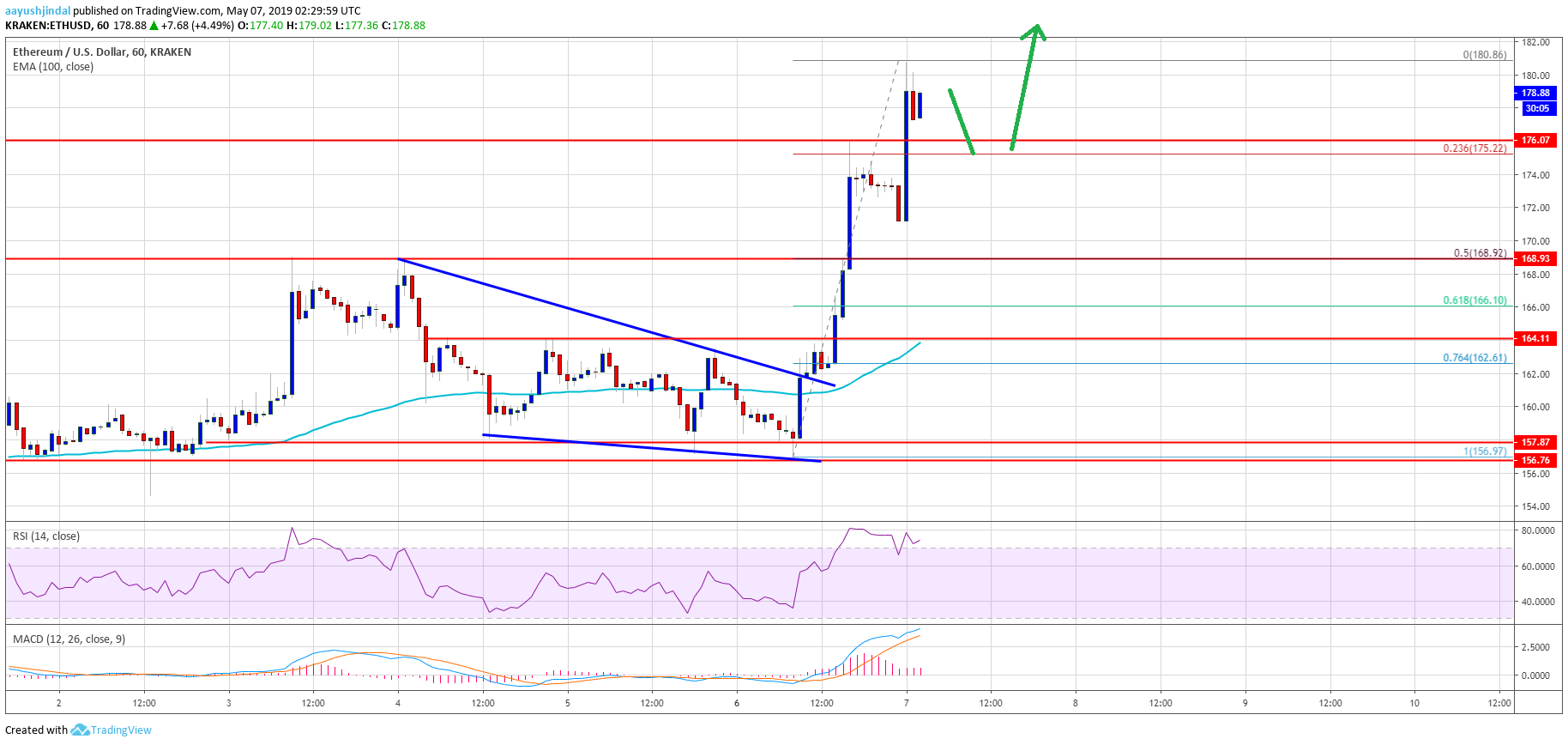Select the red 157.87 price level tag

[x=1535, y=442]
